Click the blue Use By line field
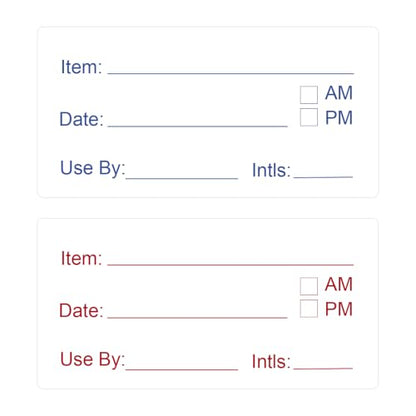Image resolution: width=416 pixels, height=416 pixels. pos(182,178)
